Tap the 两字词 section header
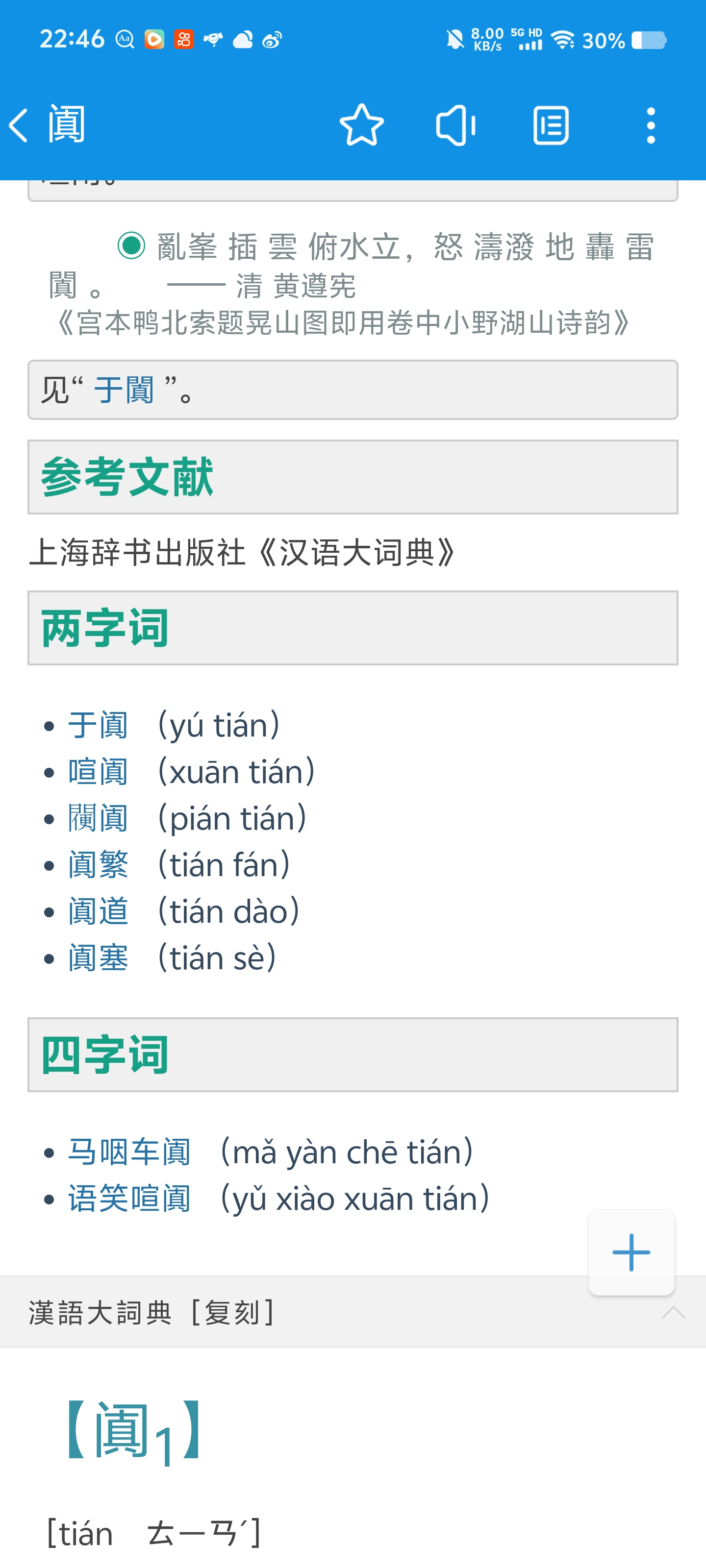The image size is (706, 1568). tap(352, 628)
